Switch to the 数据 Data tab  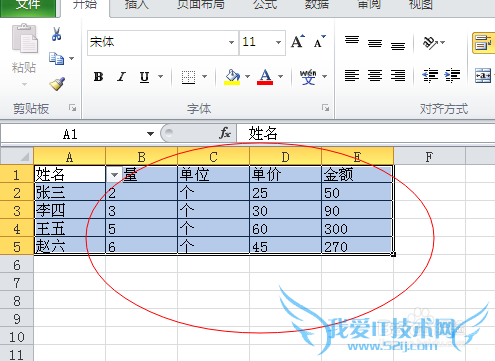pyautogui.click(x=317, y=5)
